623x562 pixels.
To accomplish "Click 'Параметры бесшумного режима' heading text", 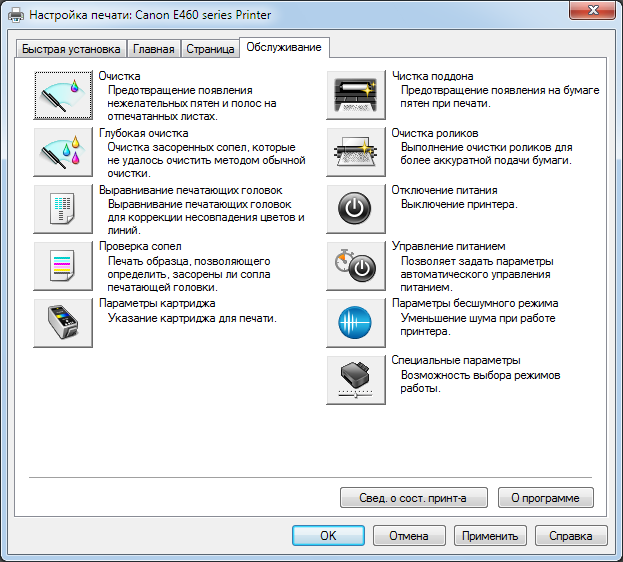I will [x=475, y=303].
